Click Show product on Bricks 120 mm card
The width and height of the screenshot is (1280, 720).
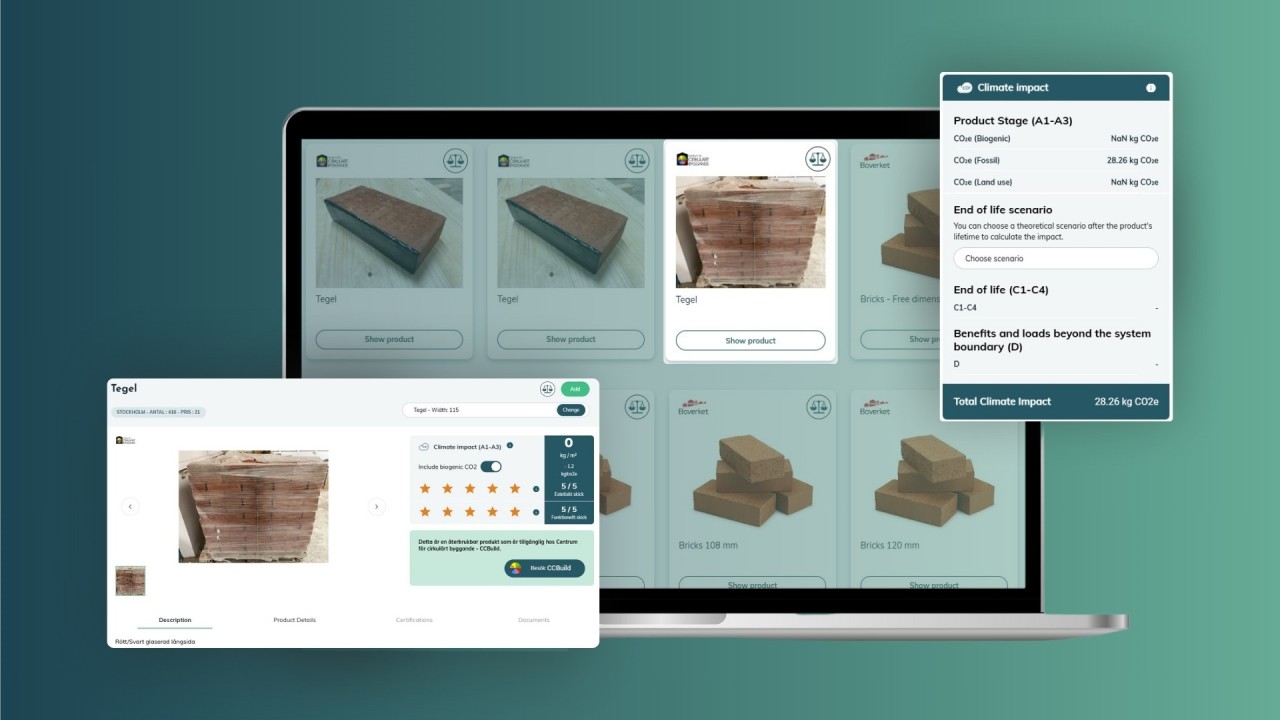pos(934,584)
